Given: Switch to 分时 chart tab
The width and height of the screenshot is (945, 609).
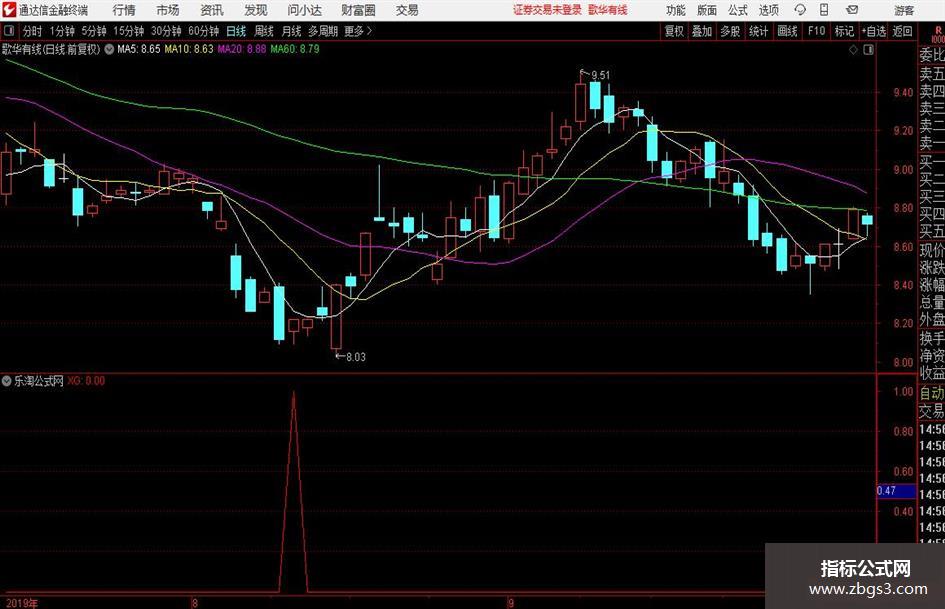Looking at the screenshot, I should [x=32, y=31].
